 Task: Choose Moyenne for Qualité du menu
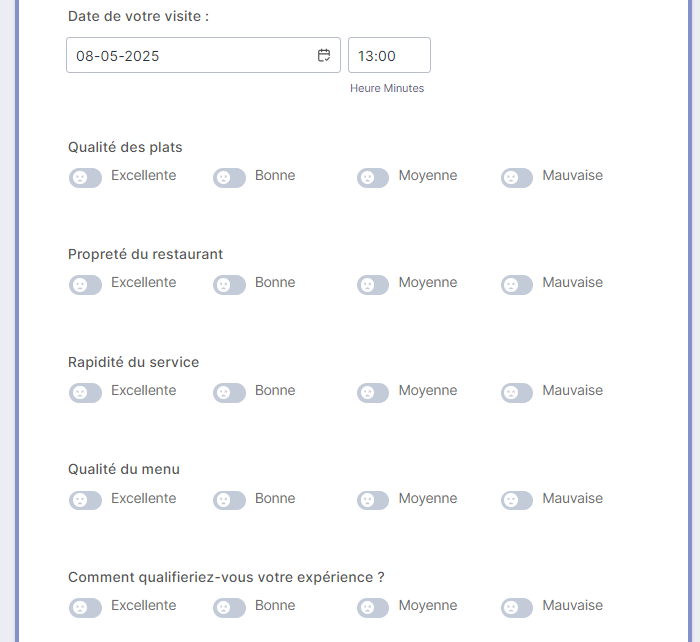tap(374, 500)
